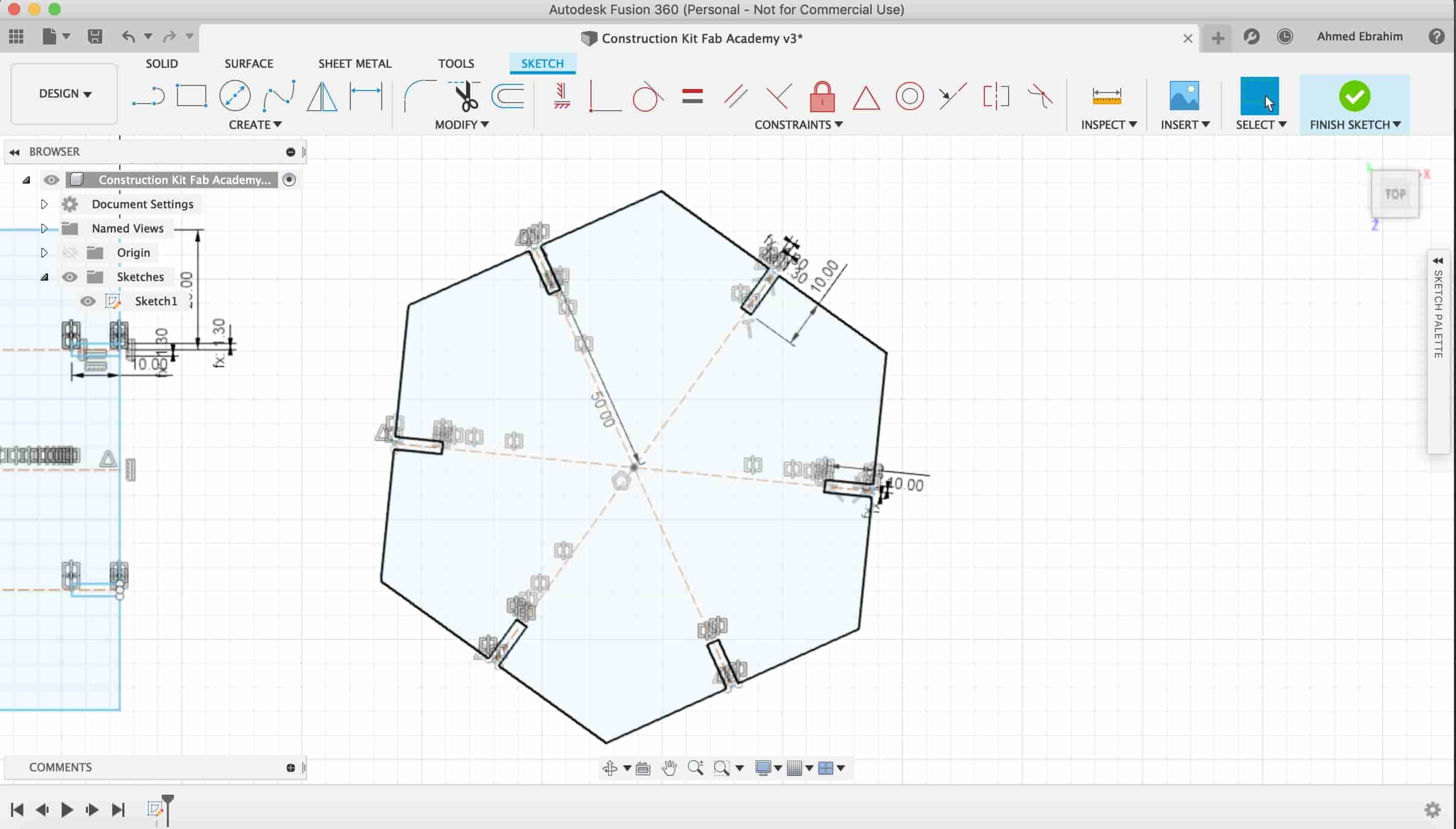This screenshot has height=829, width=1456.
Task: Apply the Coincident constraint
Action: [604, 96]
